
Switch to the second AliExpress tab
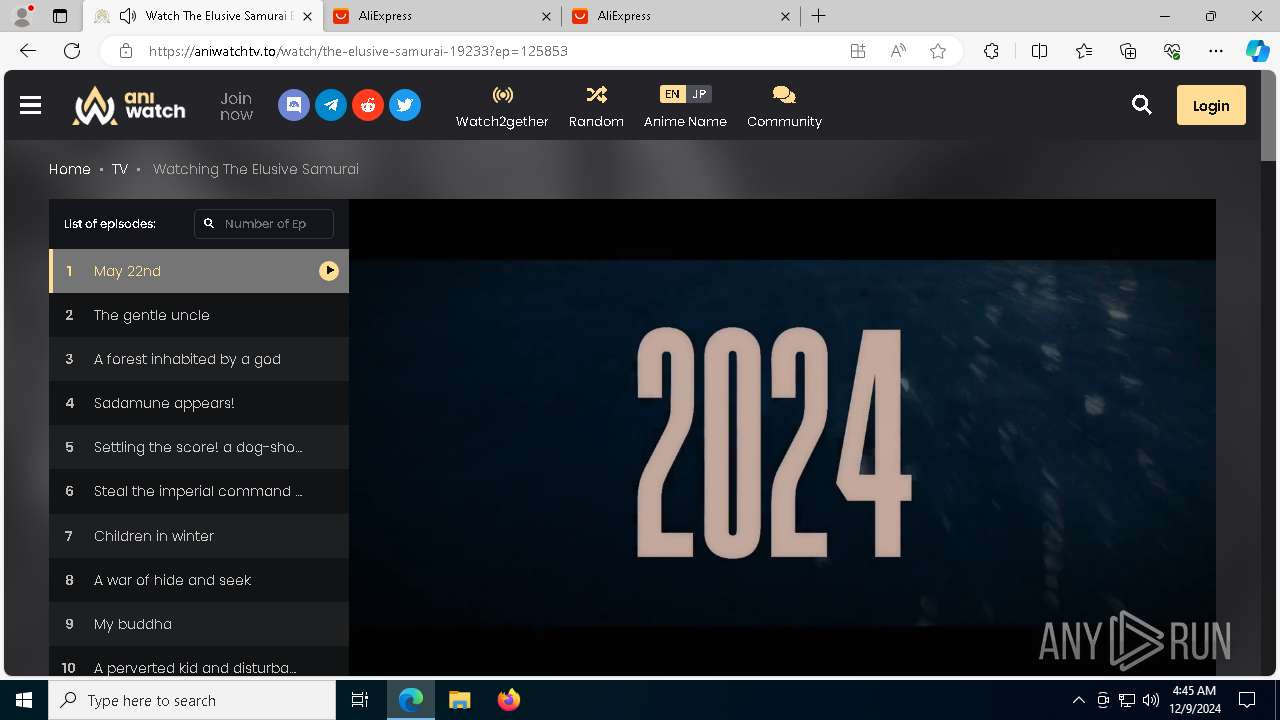click(x=682, y=16)
